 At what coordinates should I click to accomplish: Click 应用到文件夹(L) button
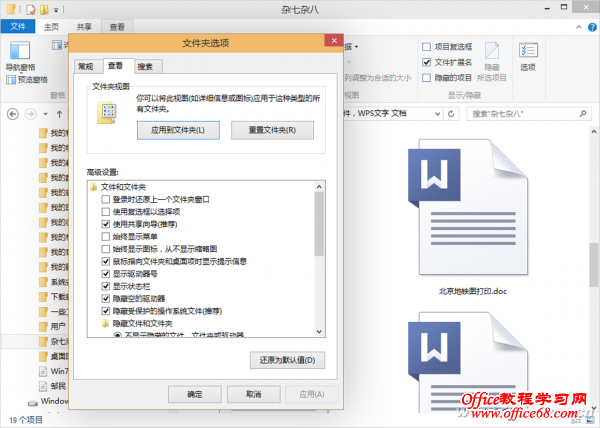point(178,130)
